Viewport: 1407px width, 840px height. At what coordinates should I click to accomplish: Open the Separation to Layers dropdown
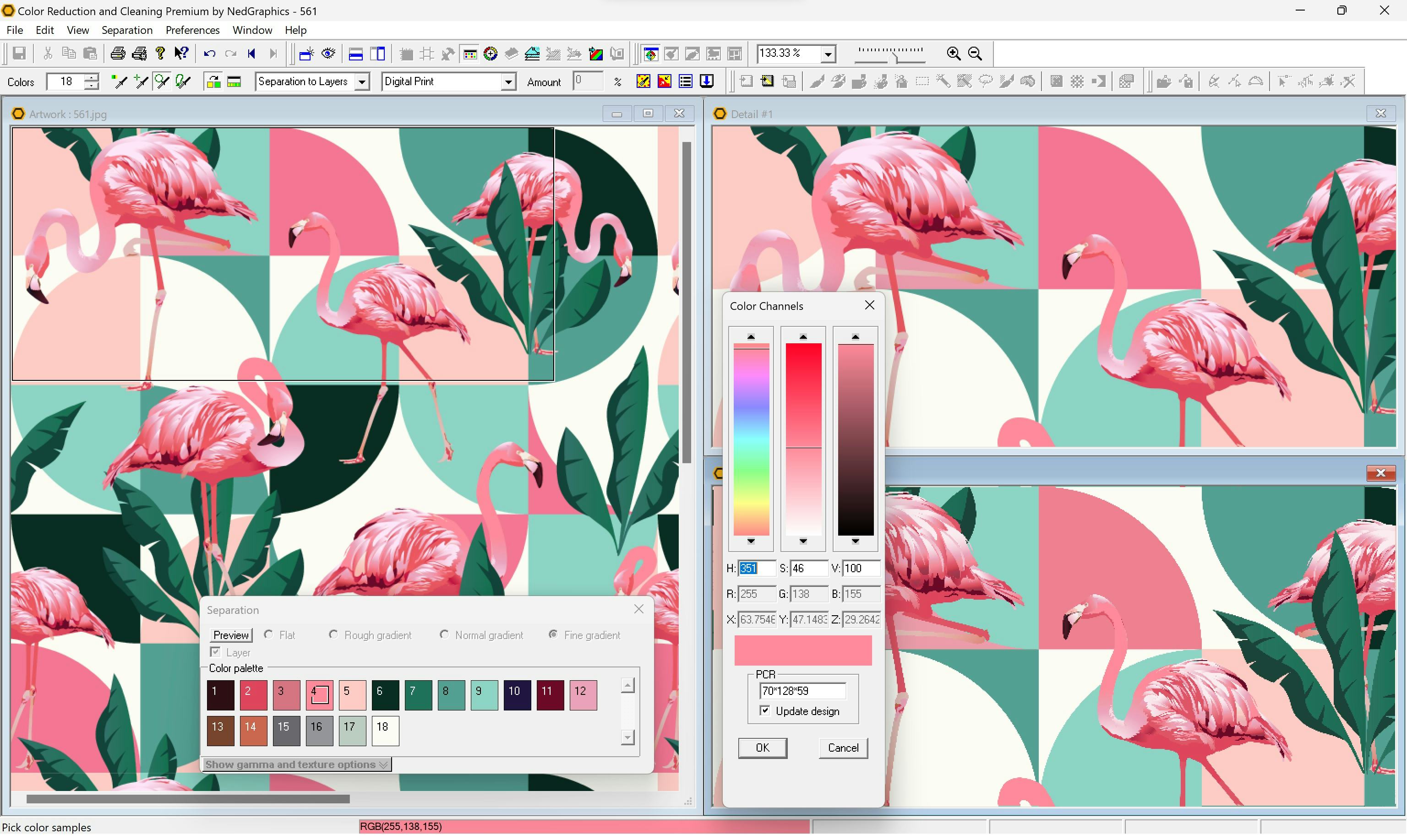click(362, 81)
